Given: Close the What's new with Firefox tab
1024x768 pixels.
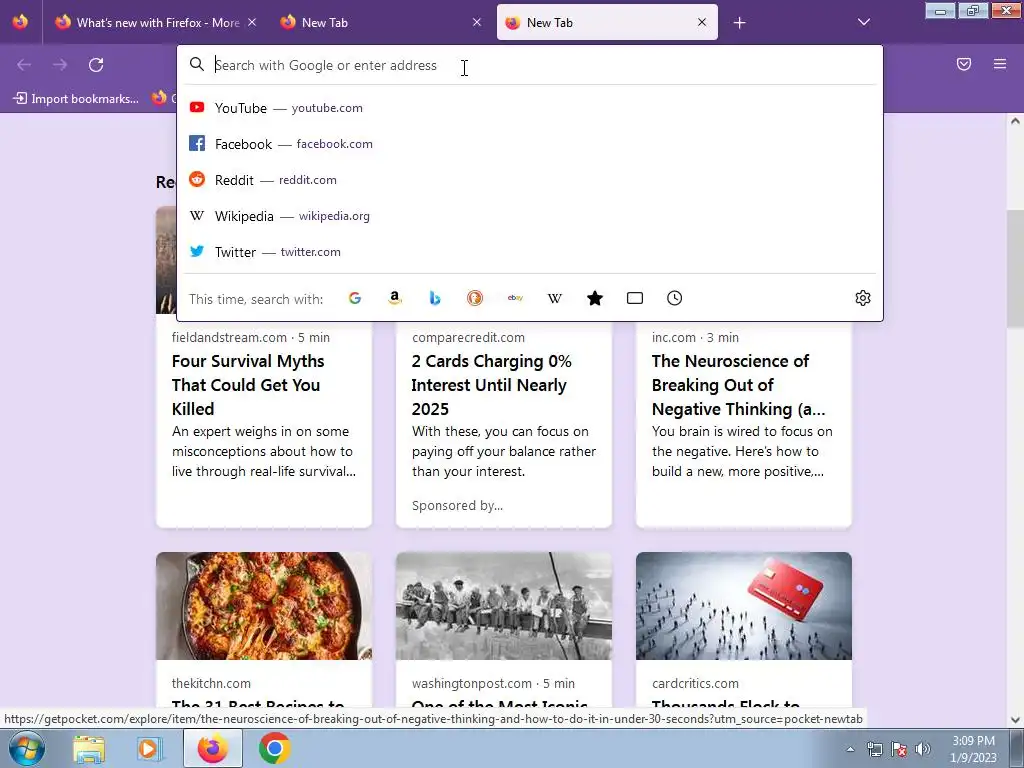Looking at the screenshot, I should [x=252, y=22].
